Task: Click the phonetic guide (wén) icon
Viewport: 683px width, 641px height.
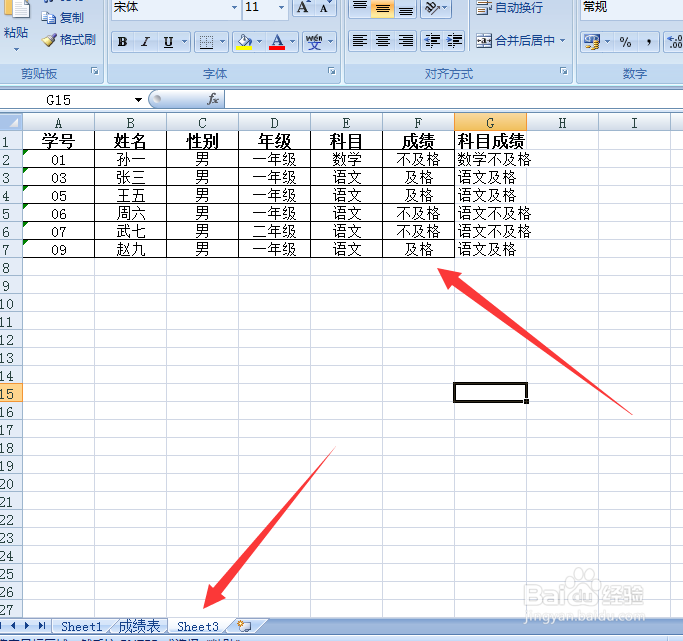Action: (x=314, y=42)
